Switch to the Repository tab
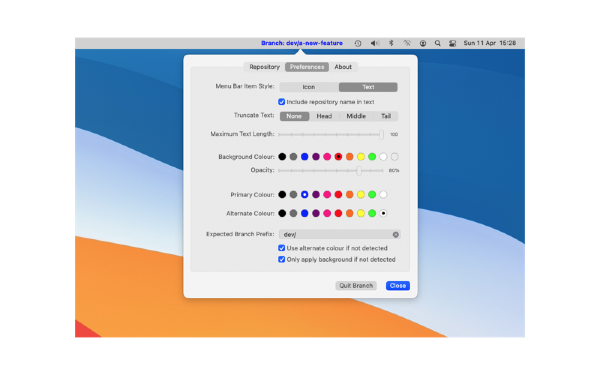 click(264, 67)
